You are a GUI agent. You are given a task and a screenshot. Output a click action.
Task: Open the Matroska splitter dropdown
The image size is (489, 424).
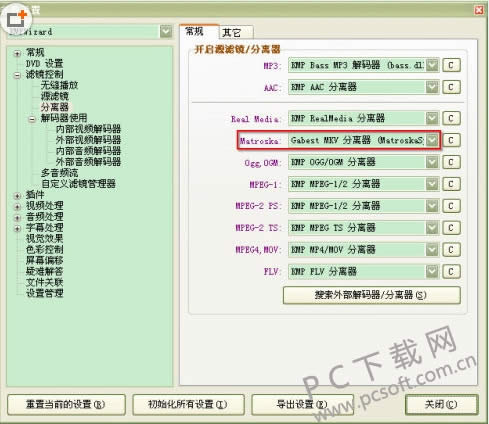click(432, 140)
